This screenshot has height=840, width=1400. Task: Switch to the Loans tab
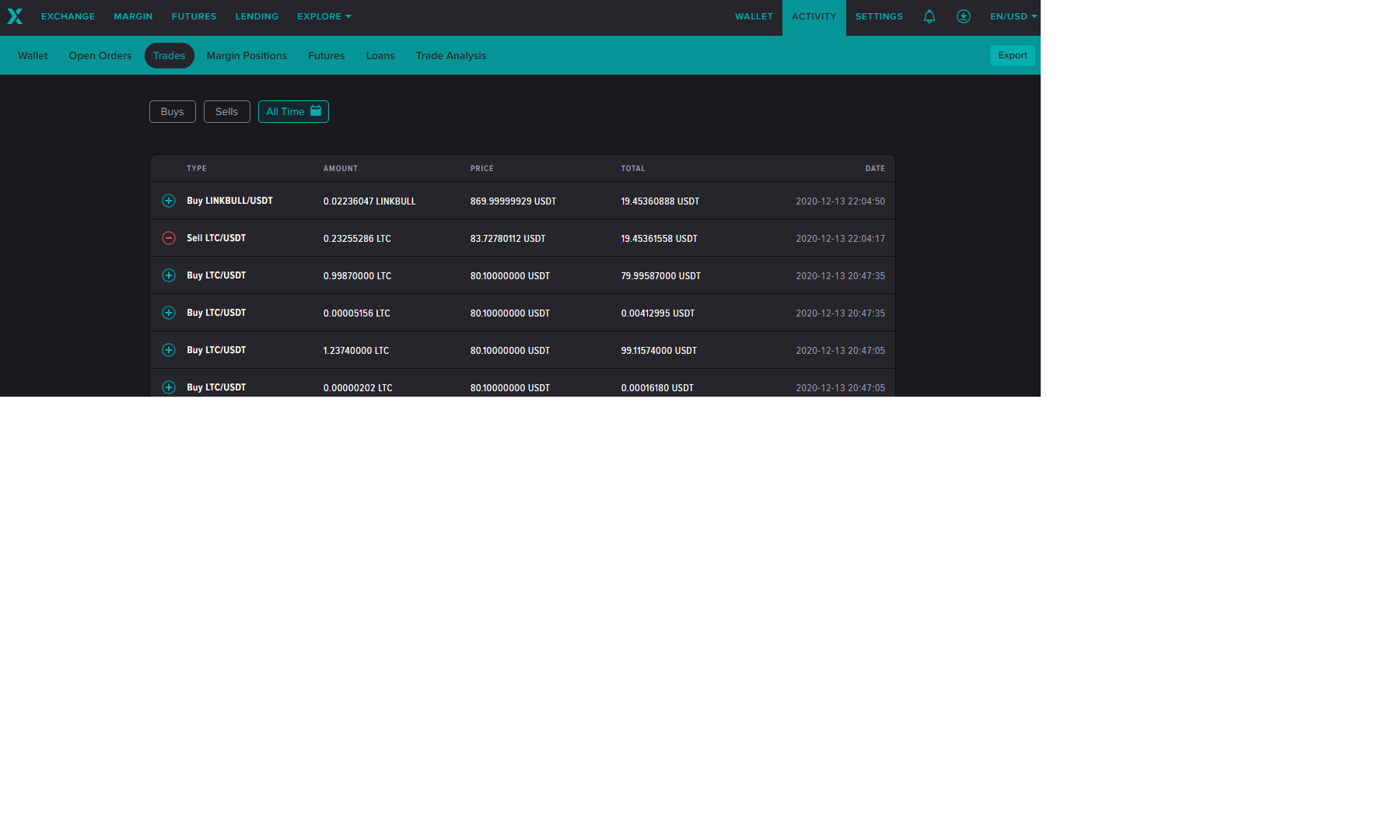[380, 55]
